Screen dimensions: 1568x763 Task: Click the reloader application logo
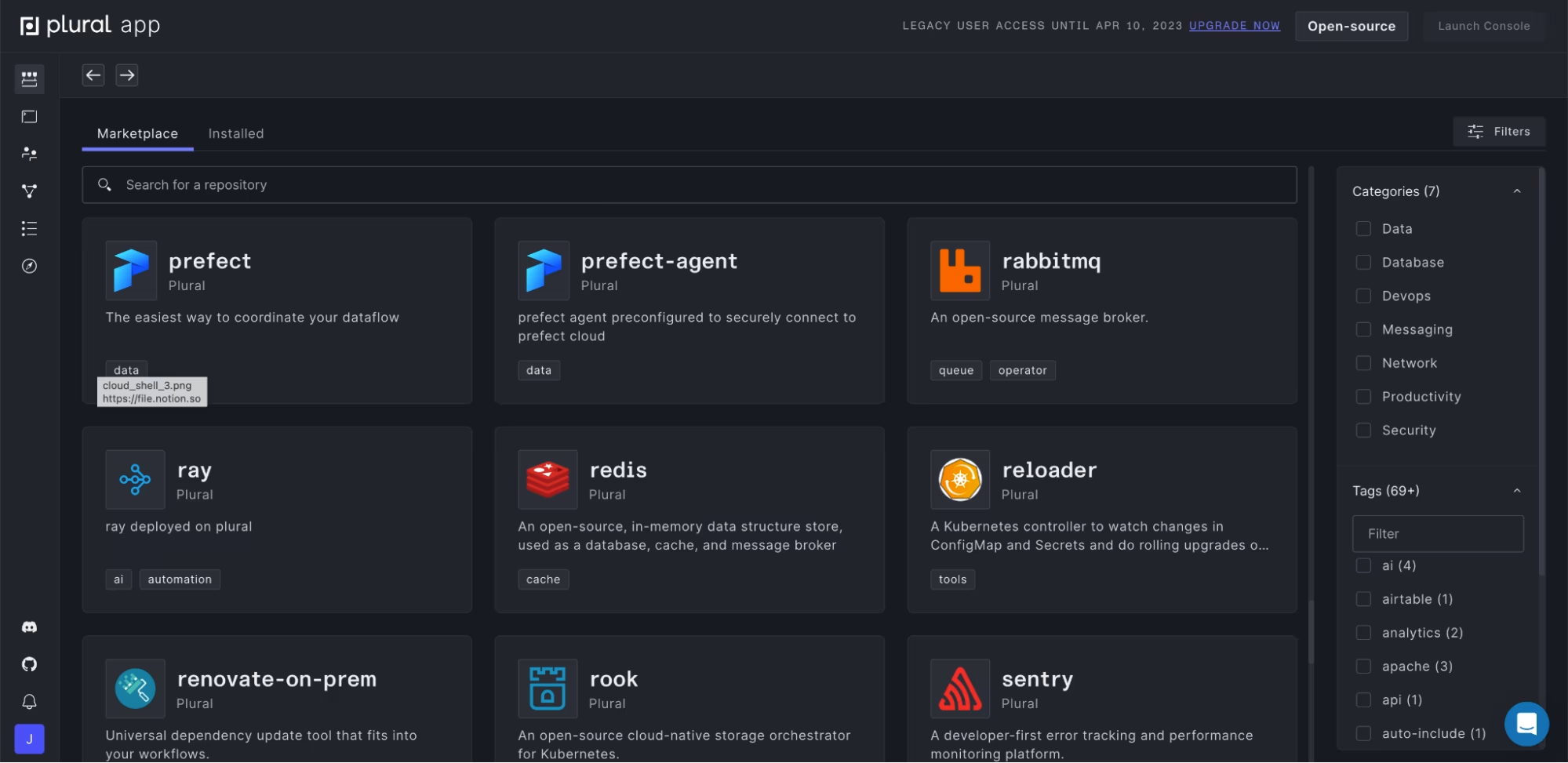coord(960,480)
